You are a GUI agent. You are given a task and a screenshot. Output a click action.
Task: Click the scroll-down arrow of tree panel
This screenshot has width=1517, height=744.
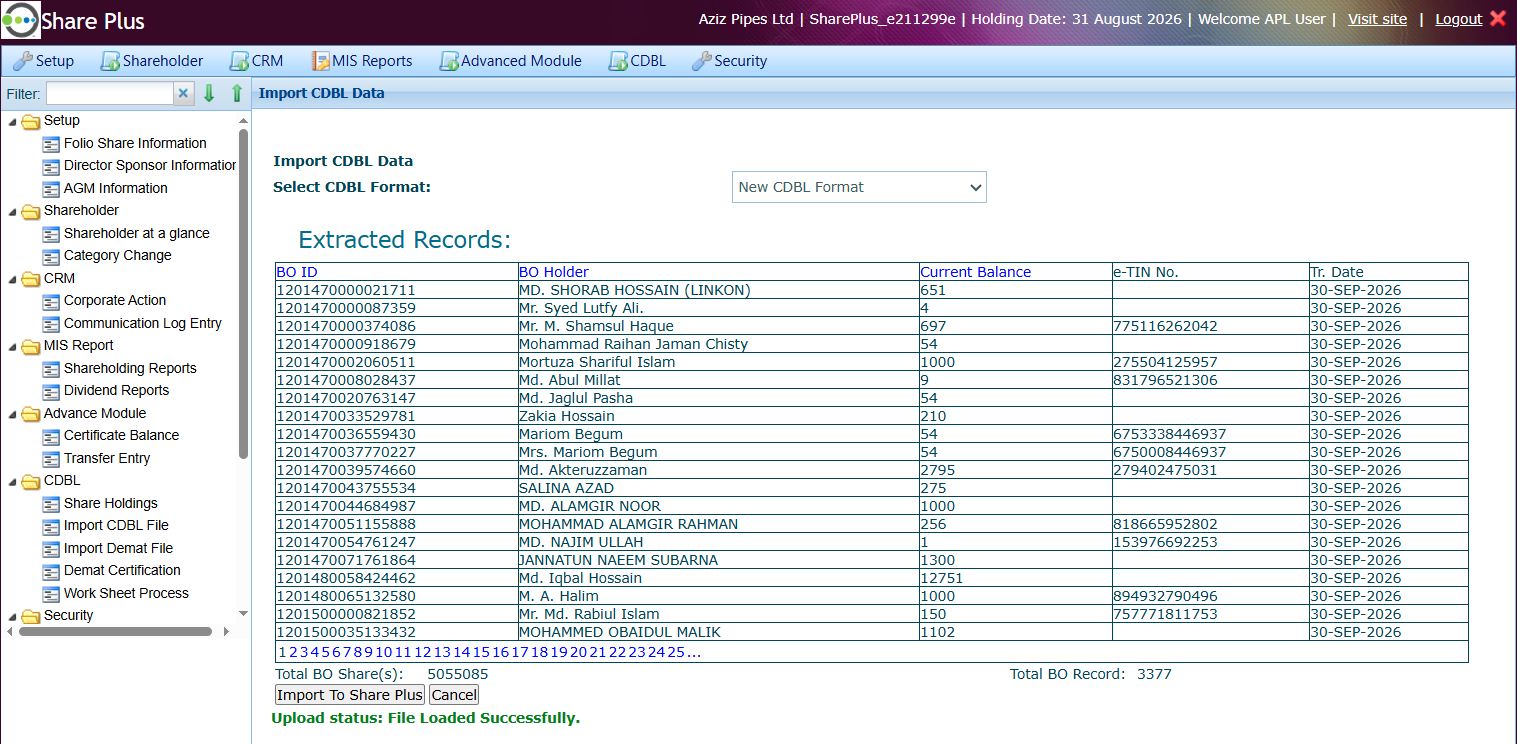point(243,614)
